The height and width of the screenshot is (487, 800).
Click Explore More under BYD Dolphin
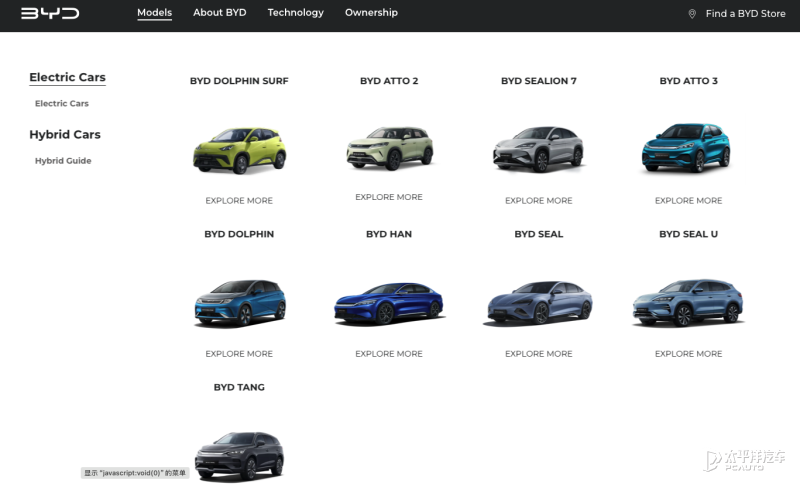(x=239, y=354)
